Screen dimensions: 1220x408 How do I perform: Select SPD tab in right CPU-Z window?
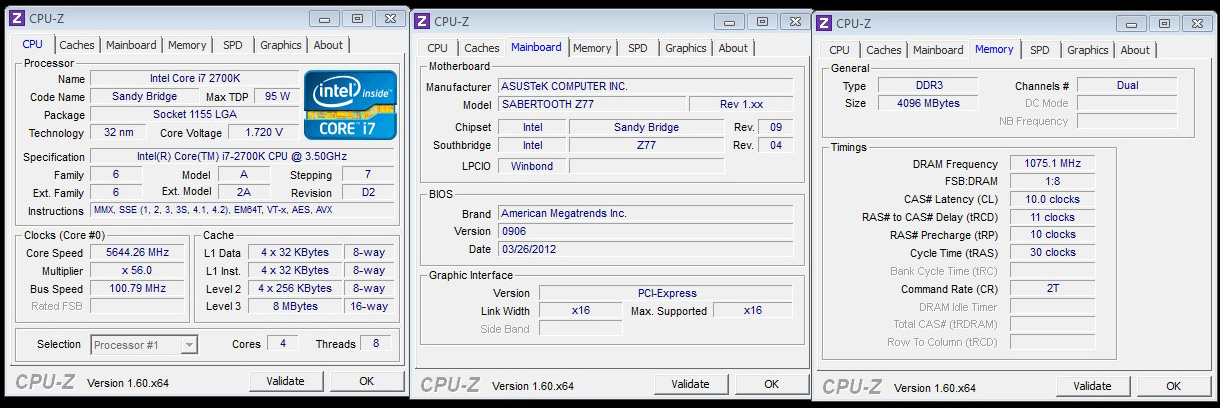(x=1040, y=50)
